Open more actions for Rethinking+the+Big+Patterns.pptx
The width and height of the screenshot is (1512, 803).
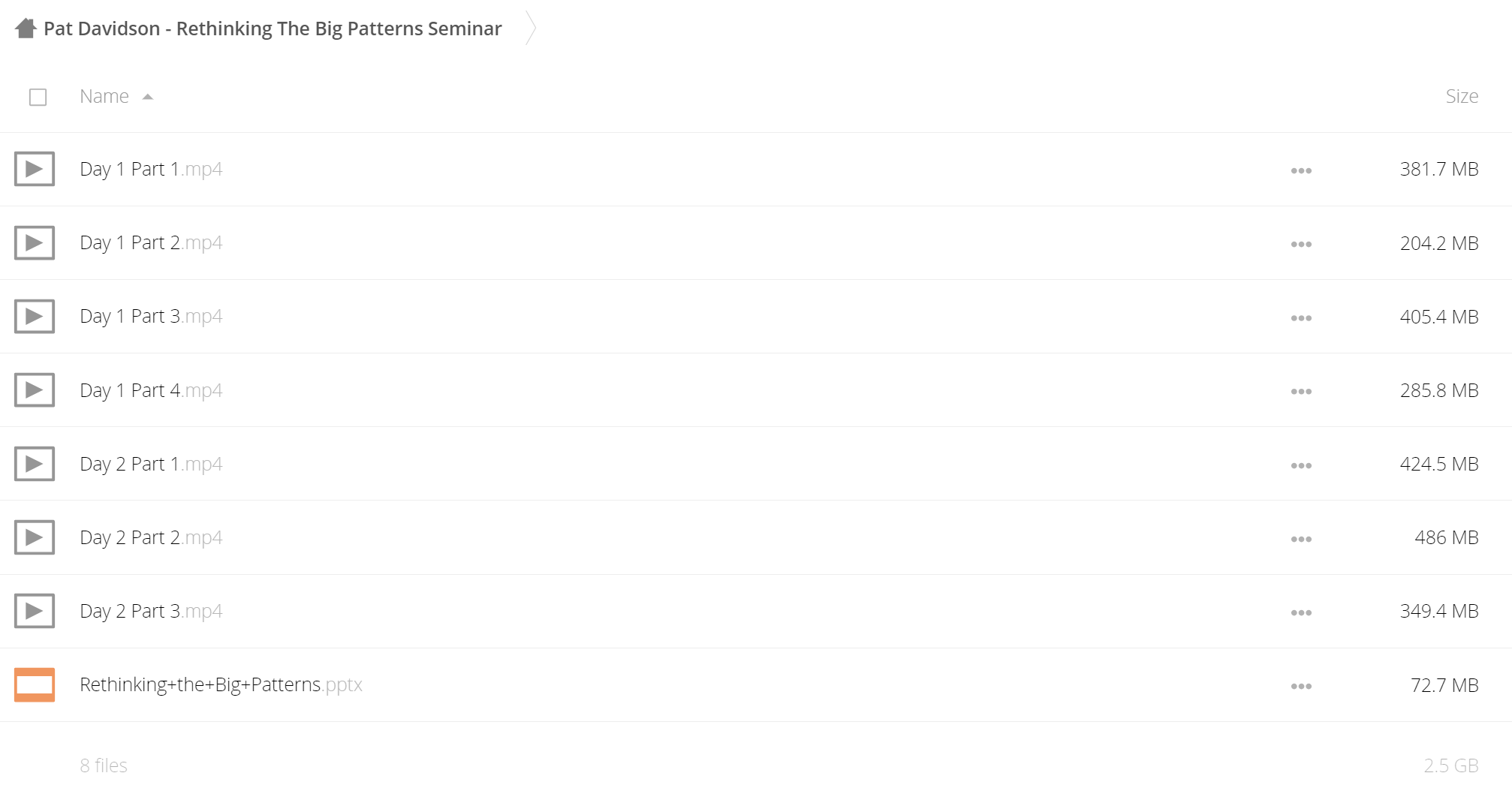[1301, 686]
